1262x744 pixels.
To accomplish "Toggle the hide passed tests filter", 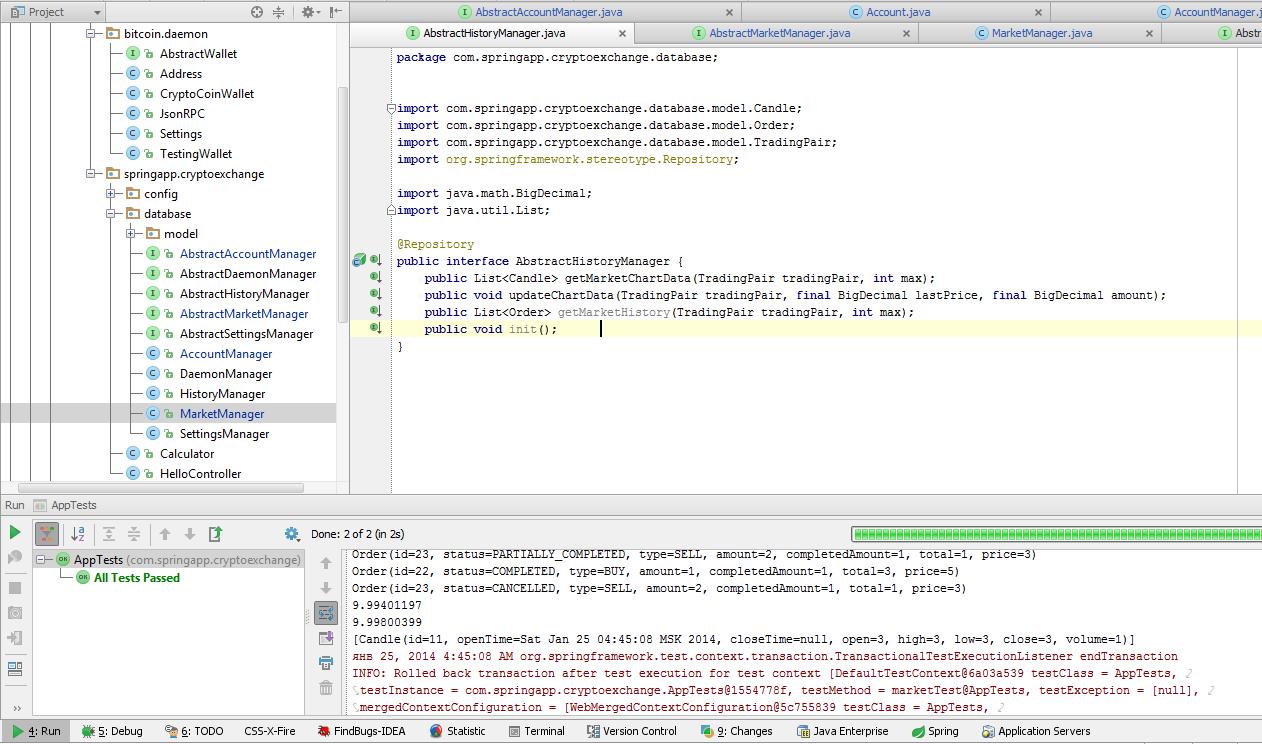I will pyautogui.click(x=46, y=534).
